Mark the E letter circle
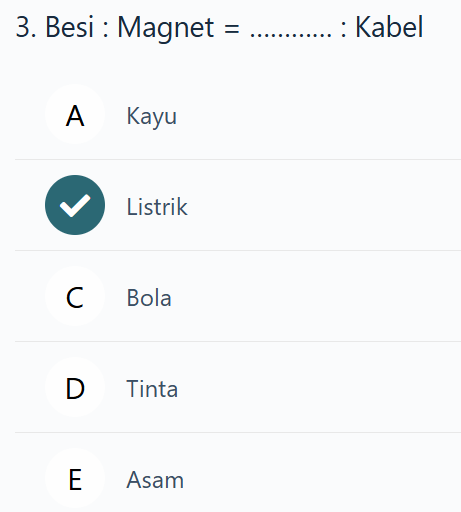 click(75, 478)
